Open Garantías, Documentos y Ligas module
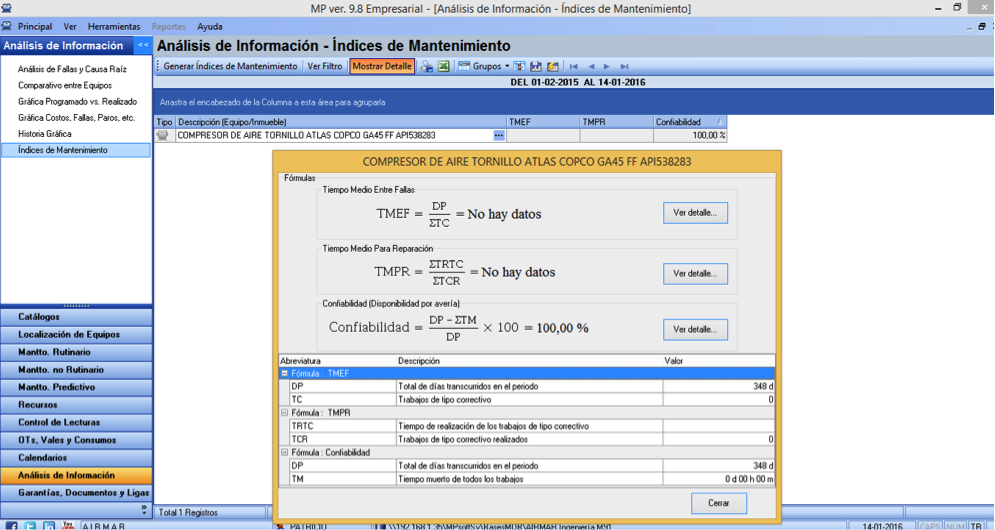995x530 pixels. tap(76, 493)
